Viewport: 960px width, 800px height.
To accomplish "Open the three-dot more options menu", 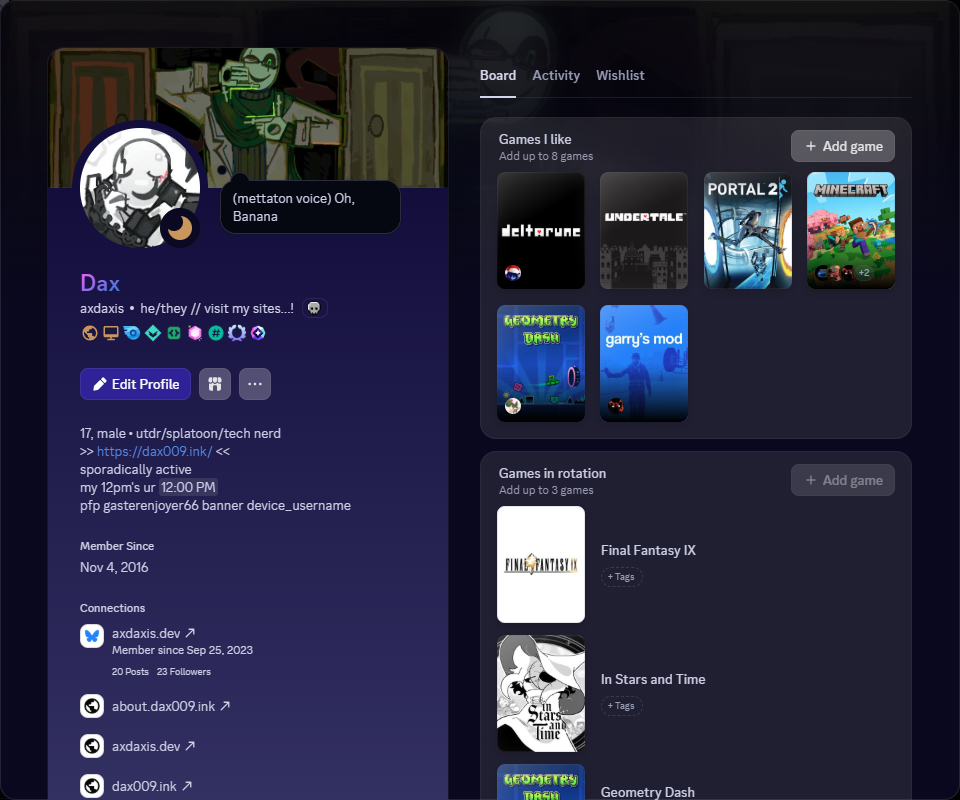I will [x=255, y=384].
